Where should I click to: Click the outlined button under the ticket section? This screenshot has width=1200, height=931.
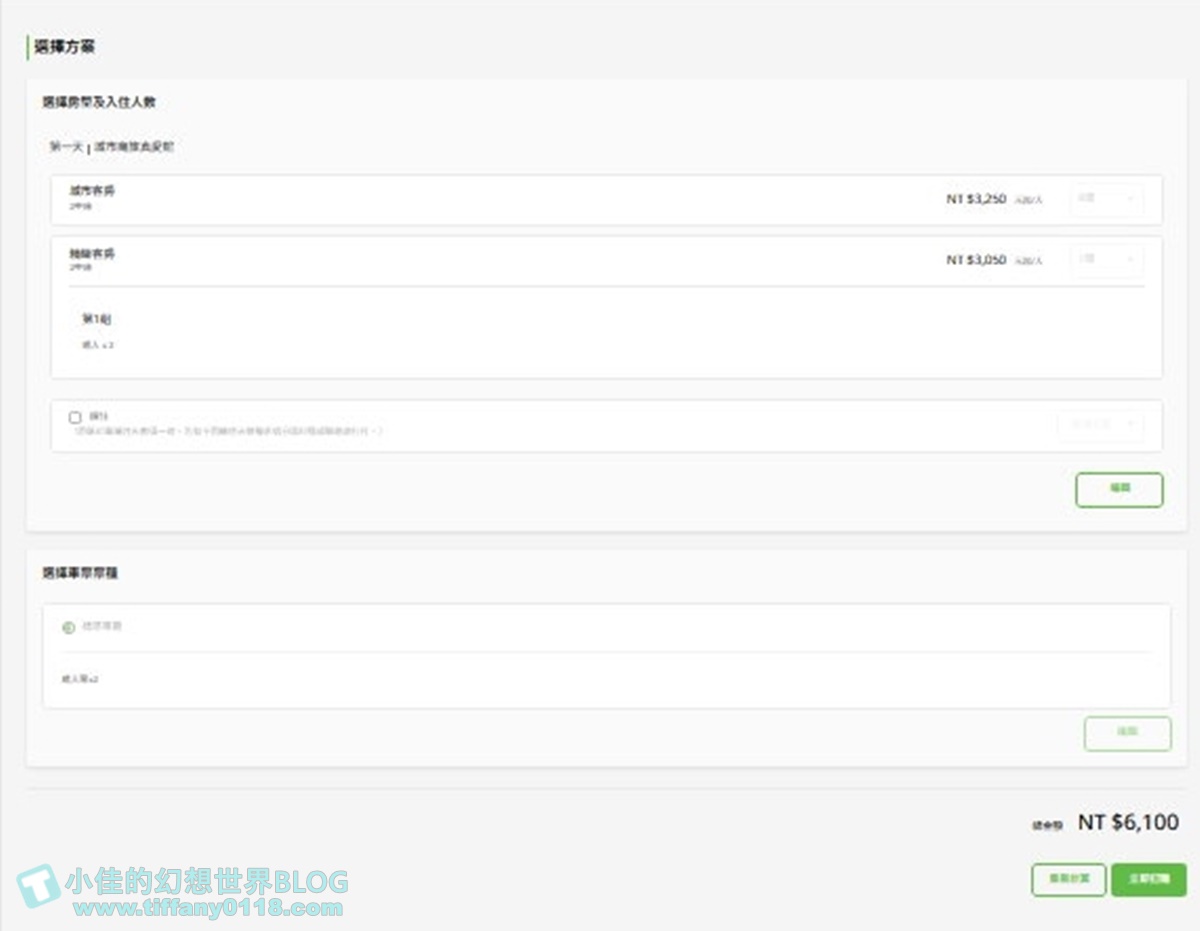pos(1127,733)
